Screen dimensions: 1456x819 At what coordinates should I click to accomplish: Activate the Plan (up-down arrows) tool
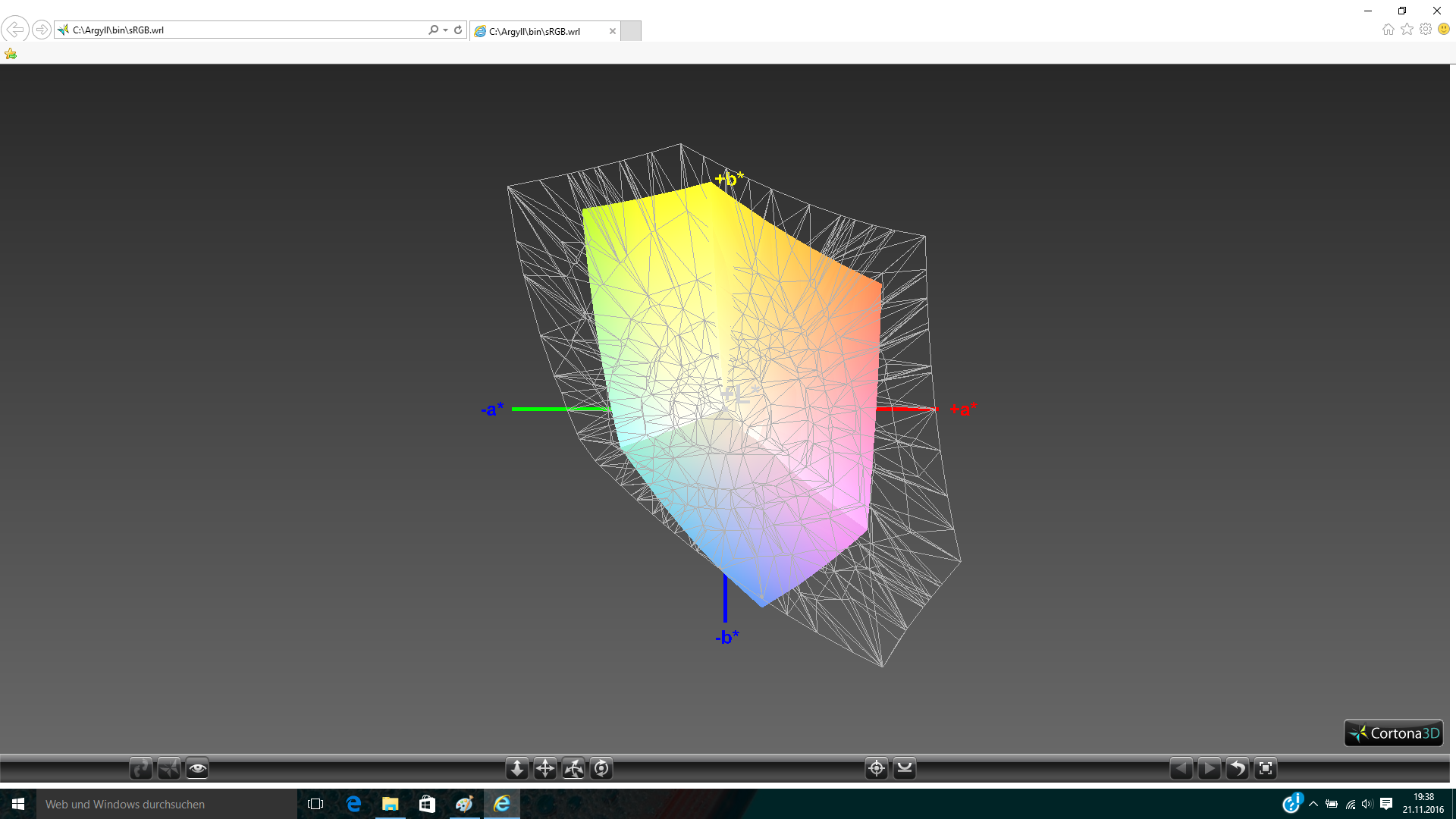(x=517, y=768)
